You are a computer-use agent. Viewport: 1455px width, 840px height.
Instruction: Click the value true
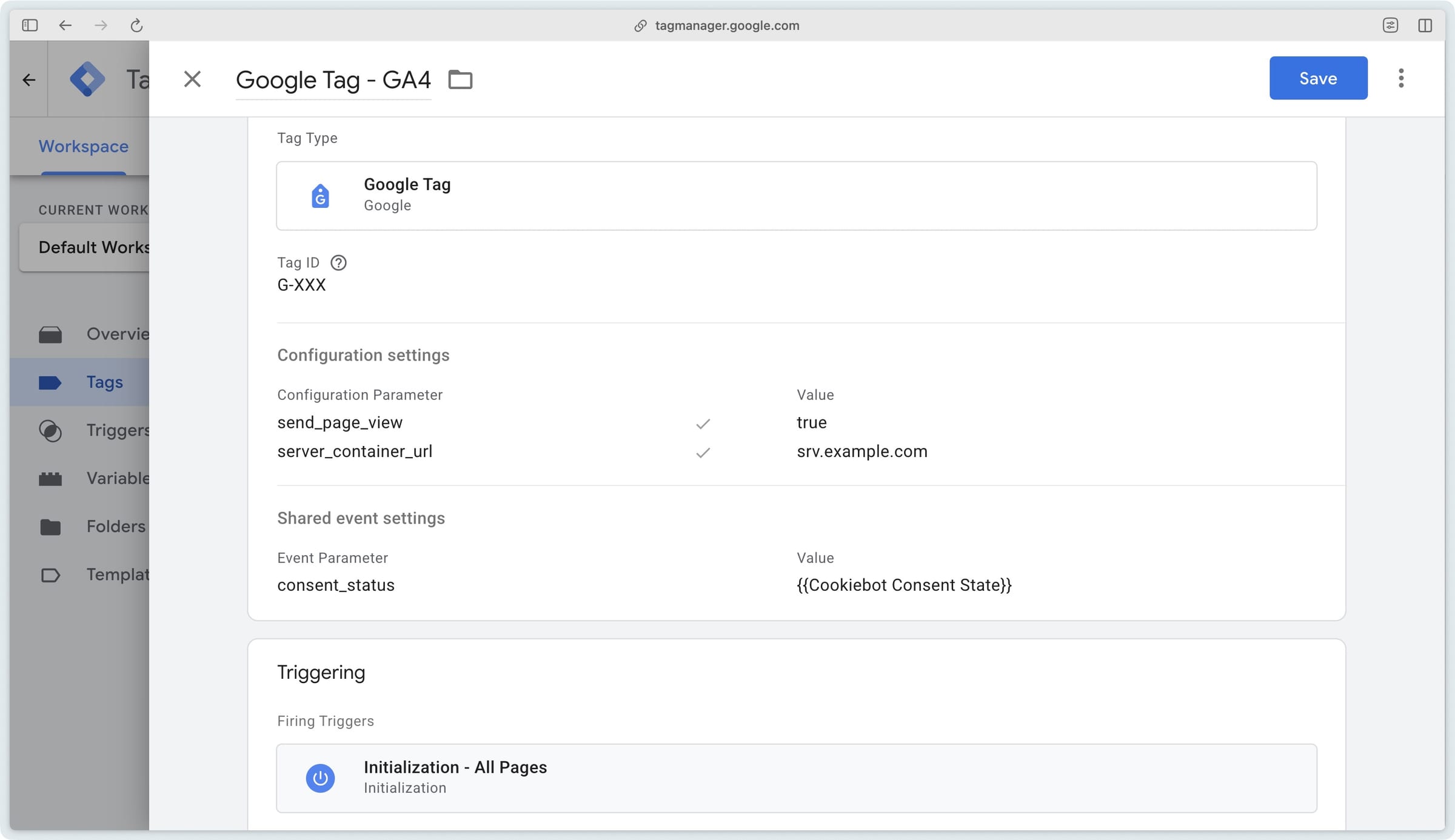point(811,422)
